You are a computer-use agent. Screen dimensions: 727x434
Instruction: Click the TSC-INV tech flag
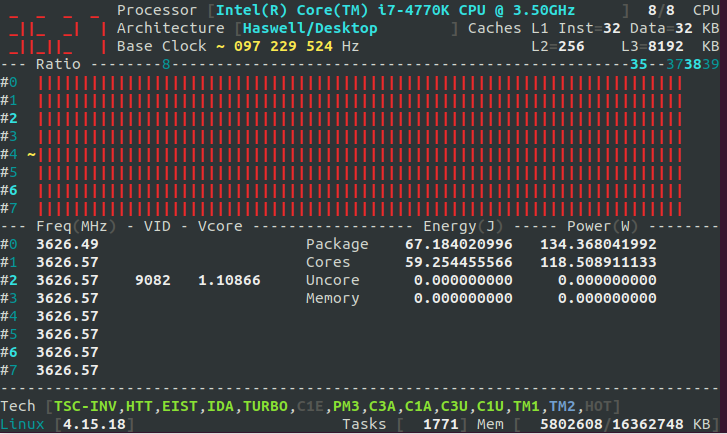click(85, 407)
